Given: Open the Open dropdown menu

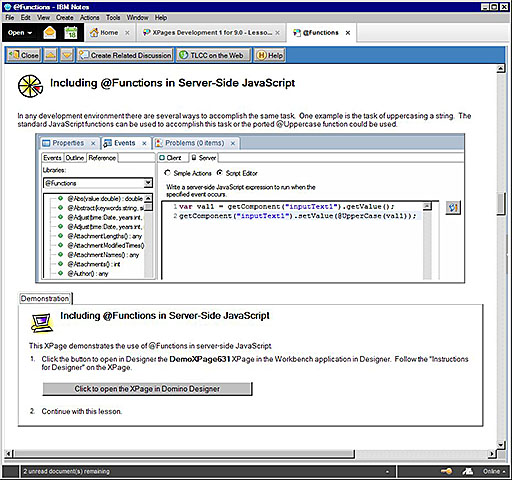Looking at the screenshot, I should (x=20, y=33).
